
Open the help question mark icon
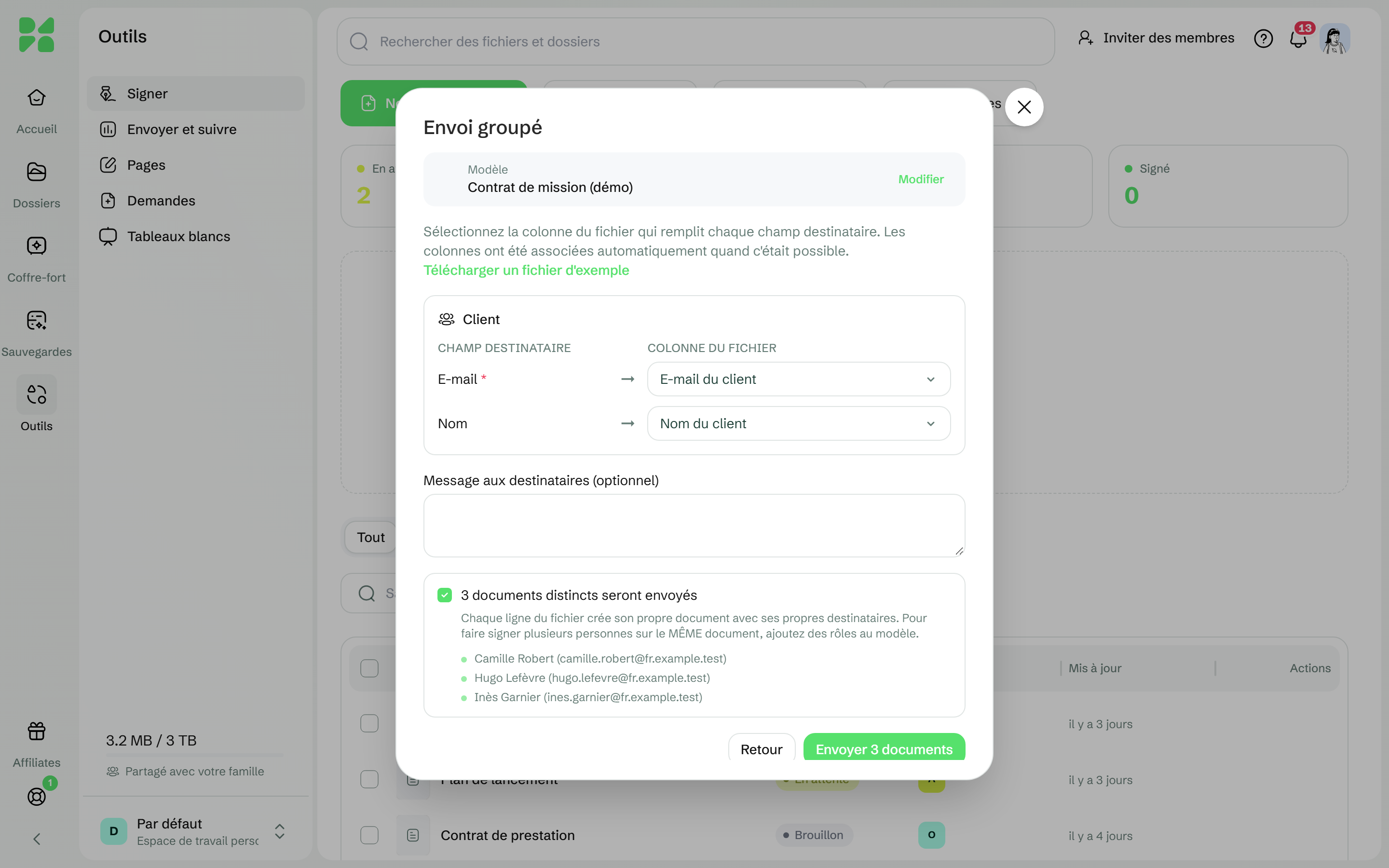[x=1263, y=39]
